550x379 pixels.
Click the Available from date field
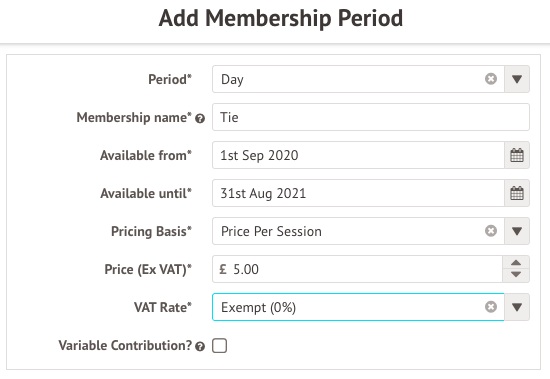(358, 155)
